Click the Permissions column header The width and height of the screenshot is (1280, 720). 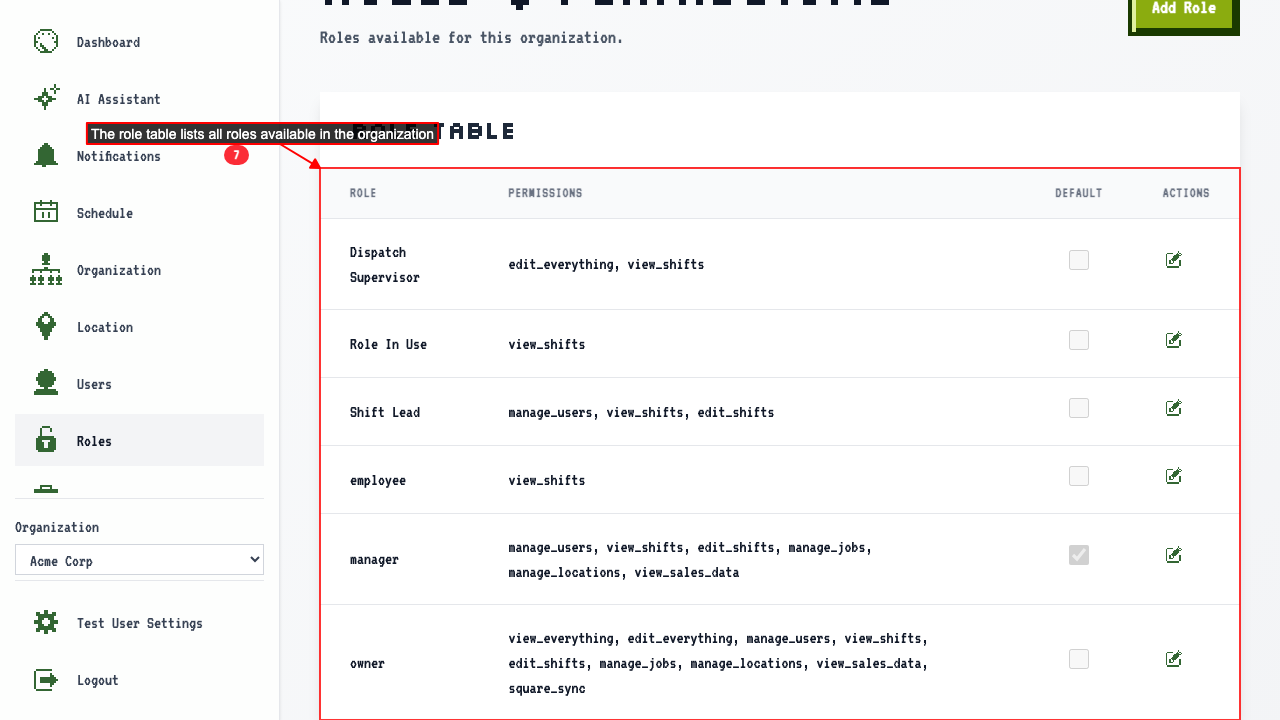[x=545, y=193]
